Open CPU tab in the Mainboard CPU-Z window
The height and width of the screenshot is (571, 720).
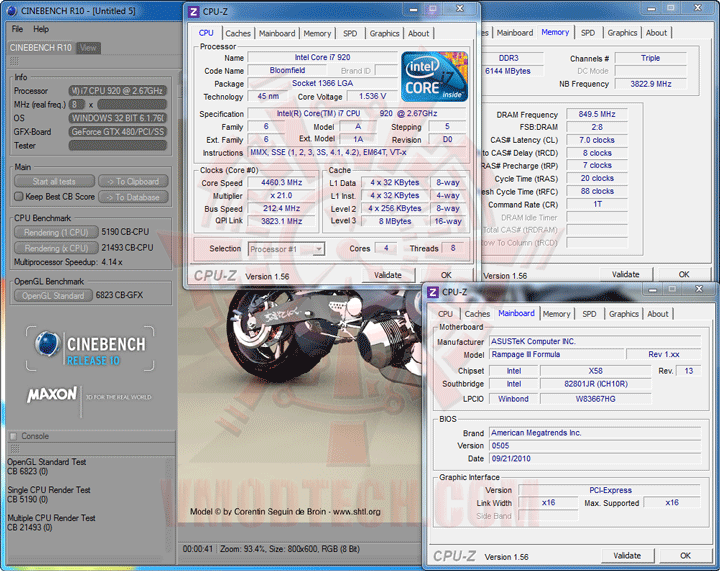(445, 314)
